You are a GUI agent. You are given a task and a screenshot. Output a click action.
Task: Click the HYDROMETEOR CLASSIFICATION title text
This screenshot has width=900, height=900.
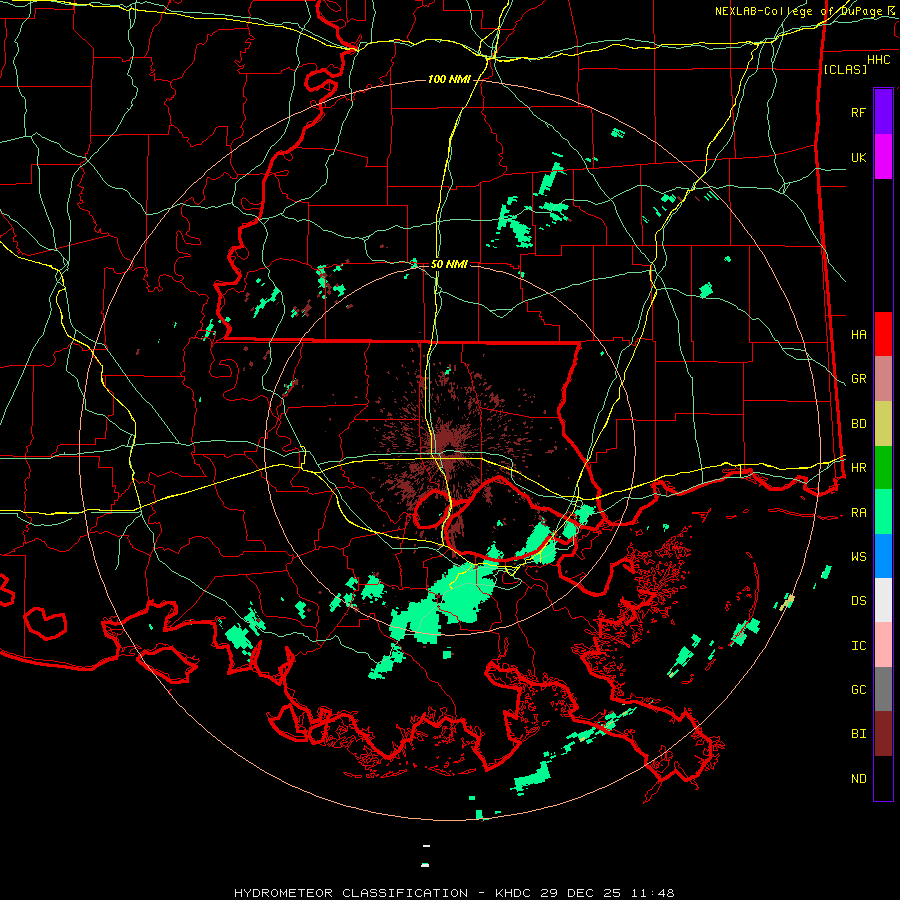point(351,893)
